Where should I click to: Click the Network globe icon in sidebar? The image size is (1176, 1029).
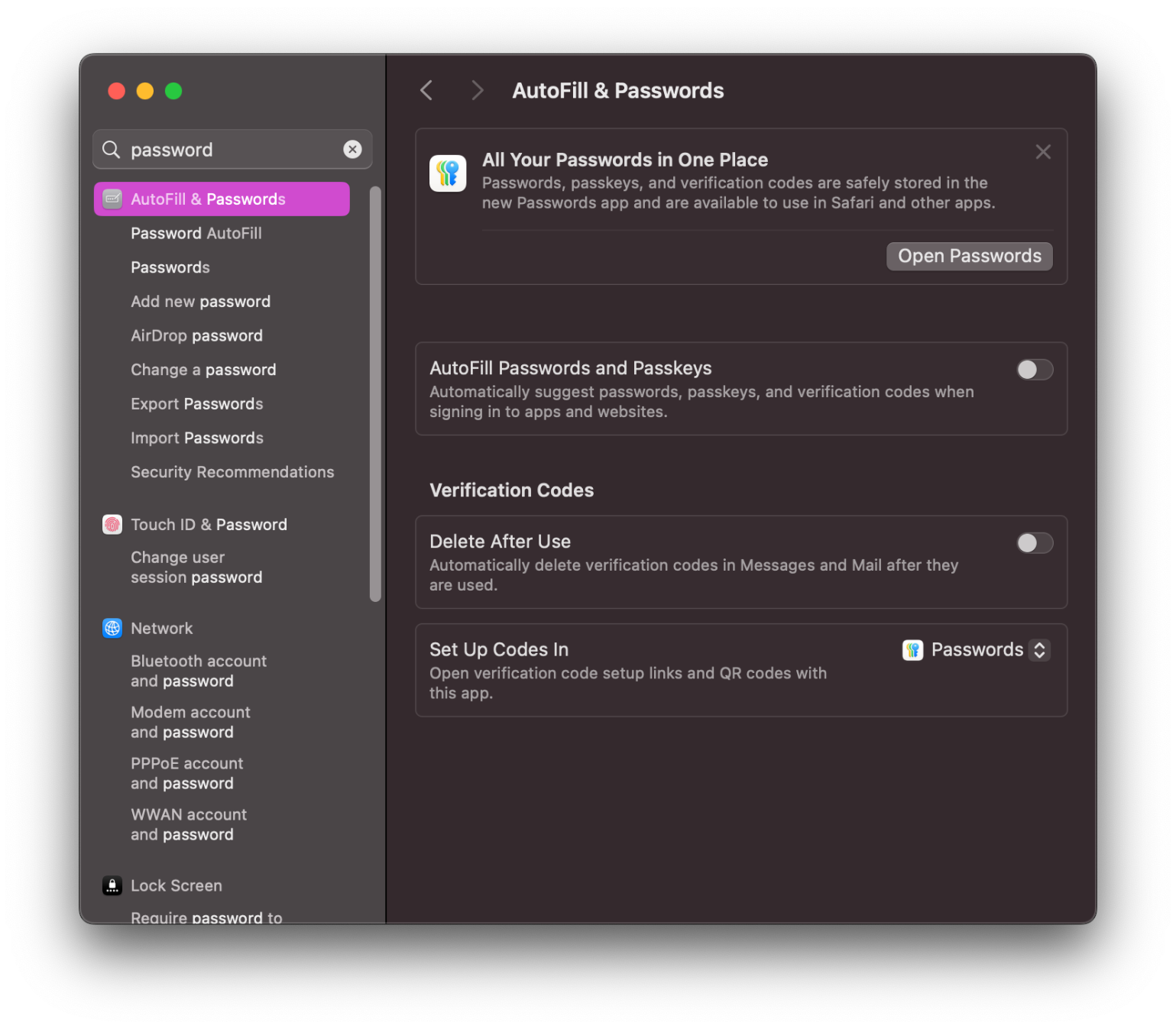[112, 628]
